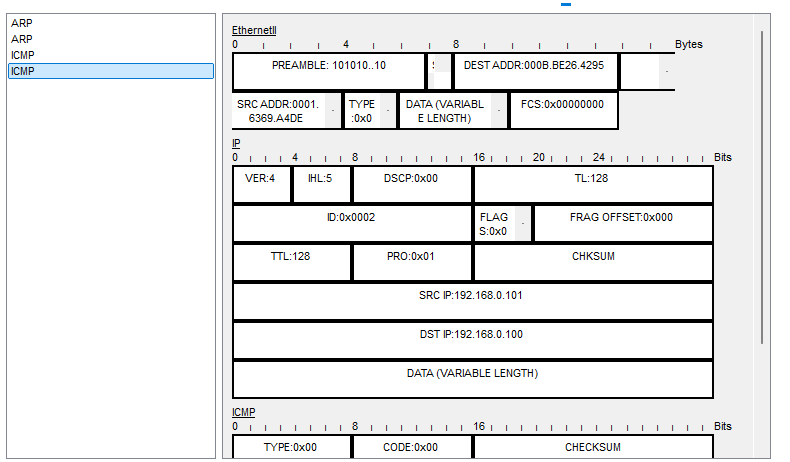The width and height of the screenshot is (790, 462).
Task: Select the TTL:128 field
Action: [x=291, y=256]
